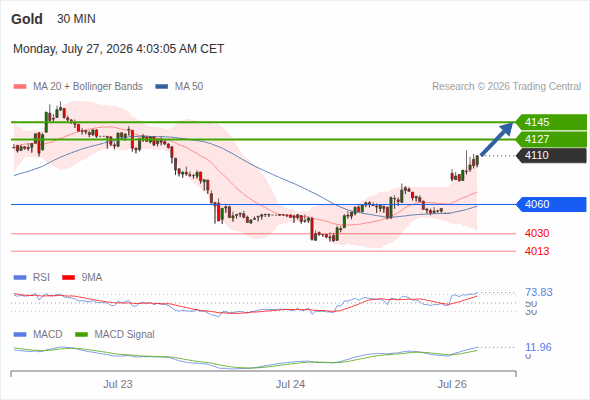590x400 pixels.
Task: Click the MA 50 blue legend swatch
Action: (162, 87)
